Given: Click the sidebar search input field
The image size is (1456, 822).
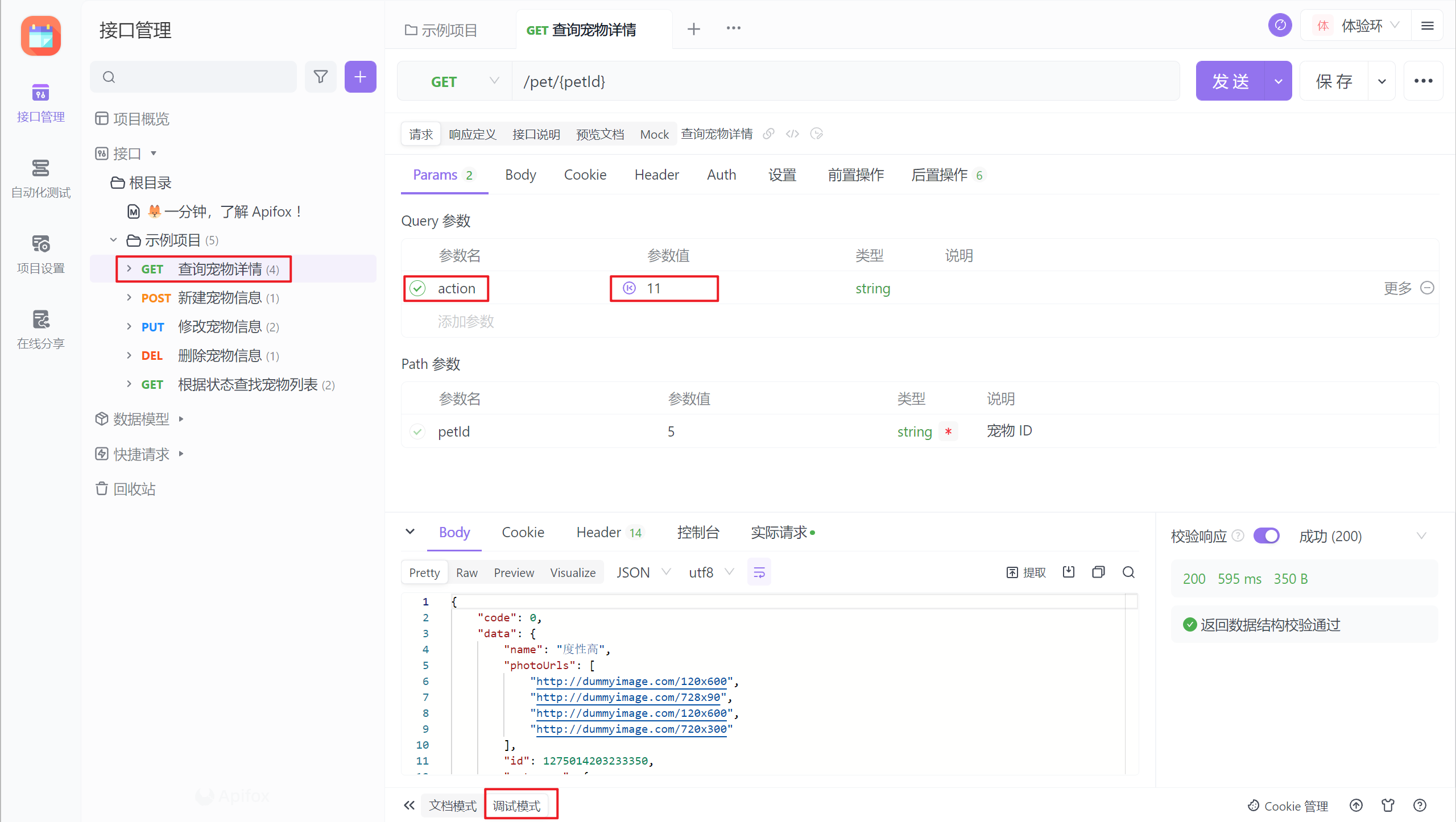Looking at the screenshot, I should tap(199, 77).
